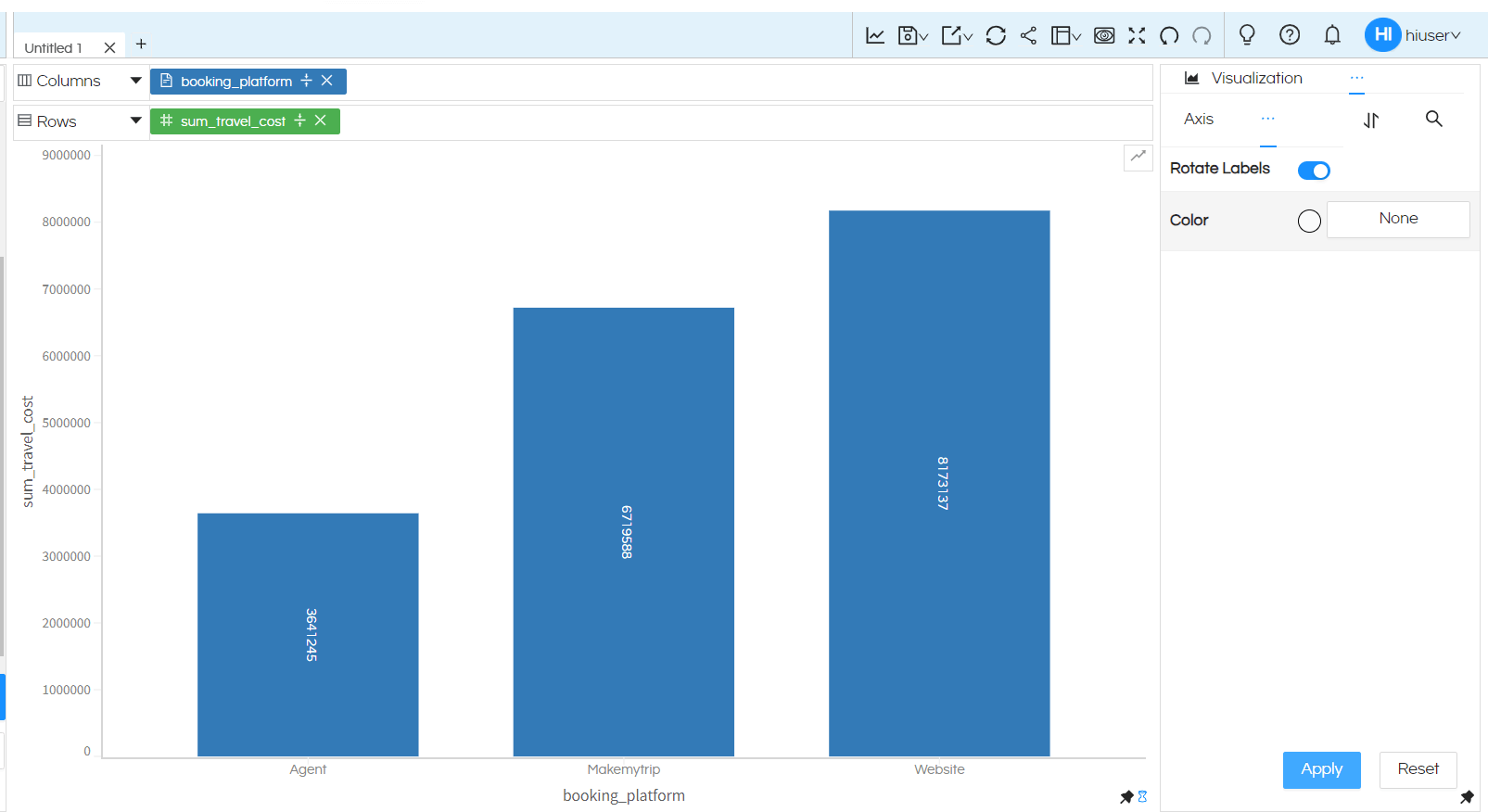Click the Reset button
Viewport: 1488px width, 812px height.
(x=1418, y=769)
